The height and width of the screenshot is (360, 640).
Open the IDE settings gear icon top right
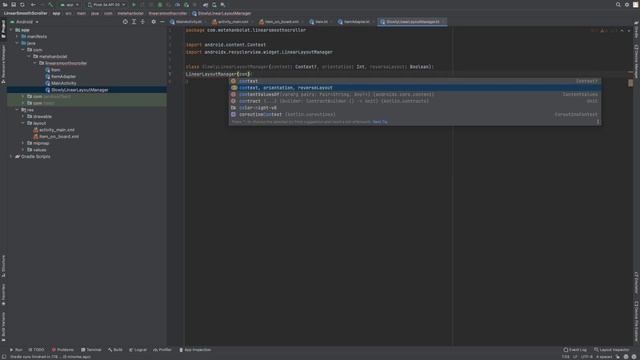627,4
